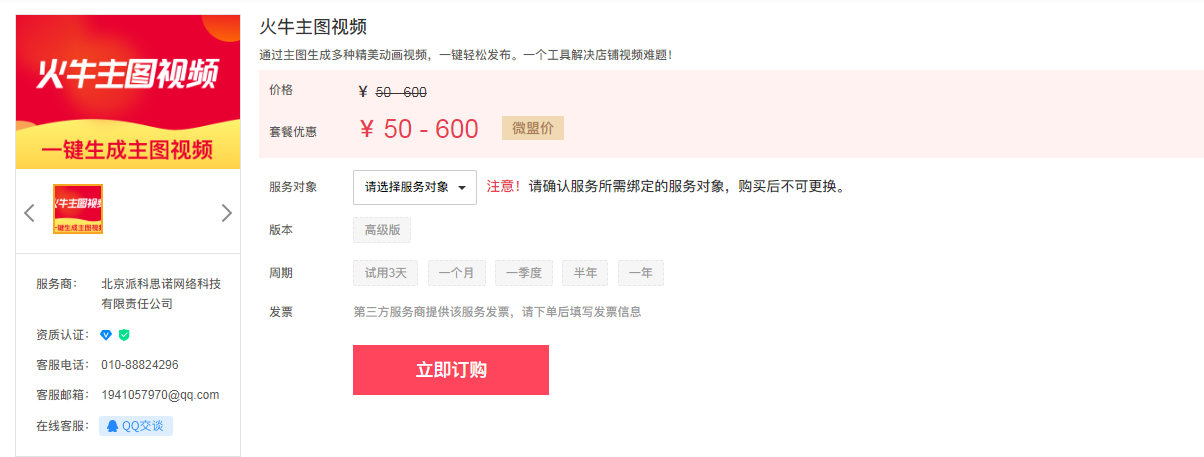Click the 1941057970@qq.com email address
1204x457 pixels.
[x=160, y=395]
